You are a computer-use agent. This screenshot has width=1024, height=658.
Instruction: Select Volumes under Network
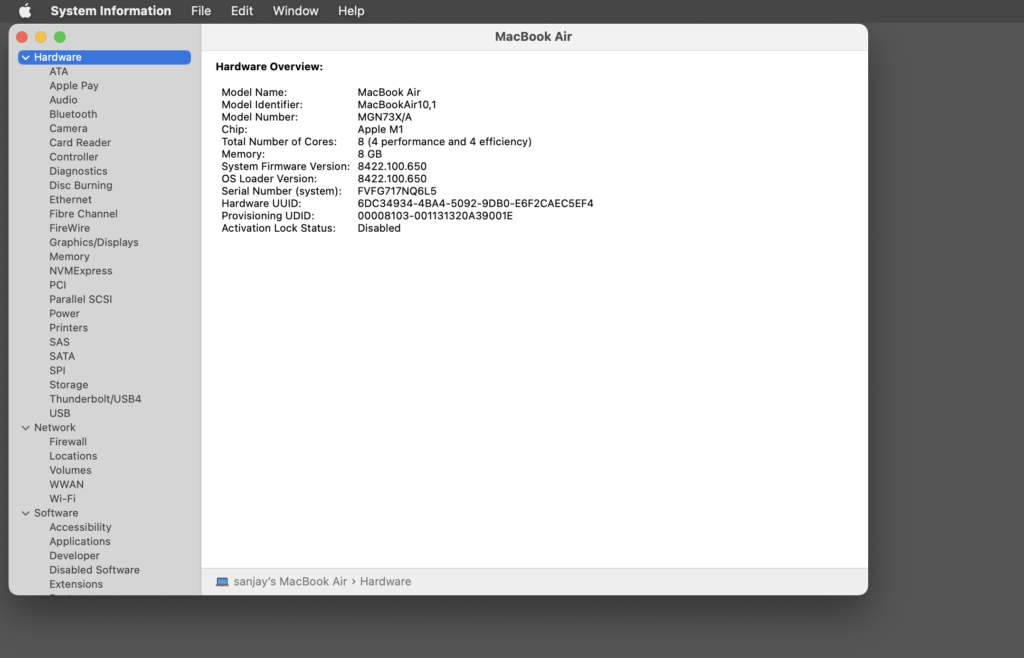[71, 471]
